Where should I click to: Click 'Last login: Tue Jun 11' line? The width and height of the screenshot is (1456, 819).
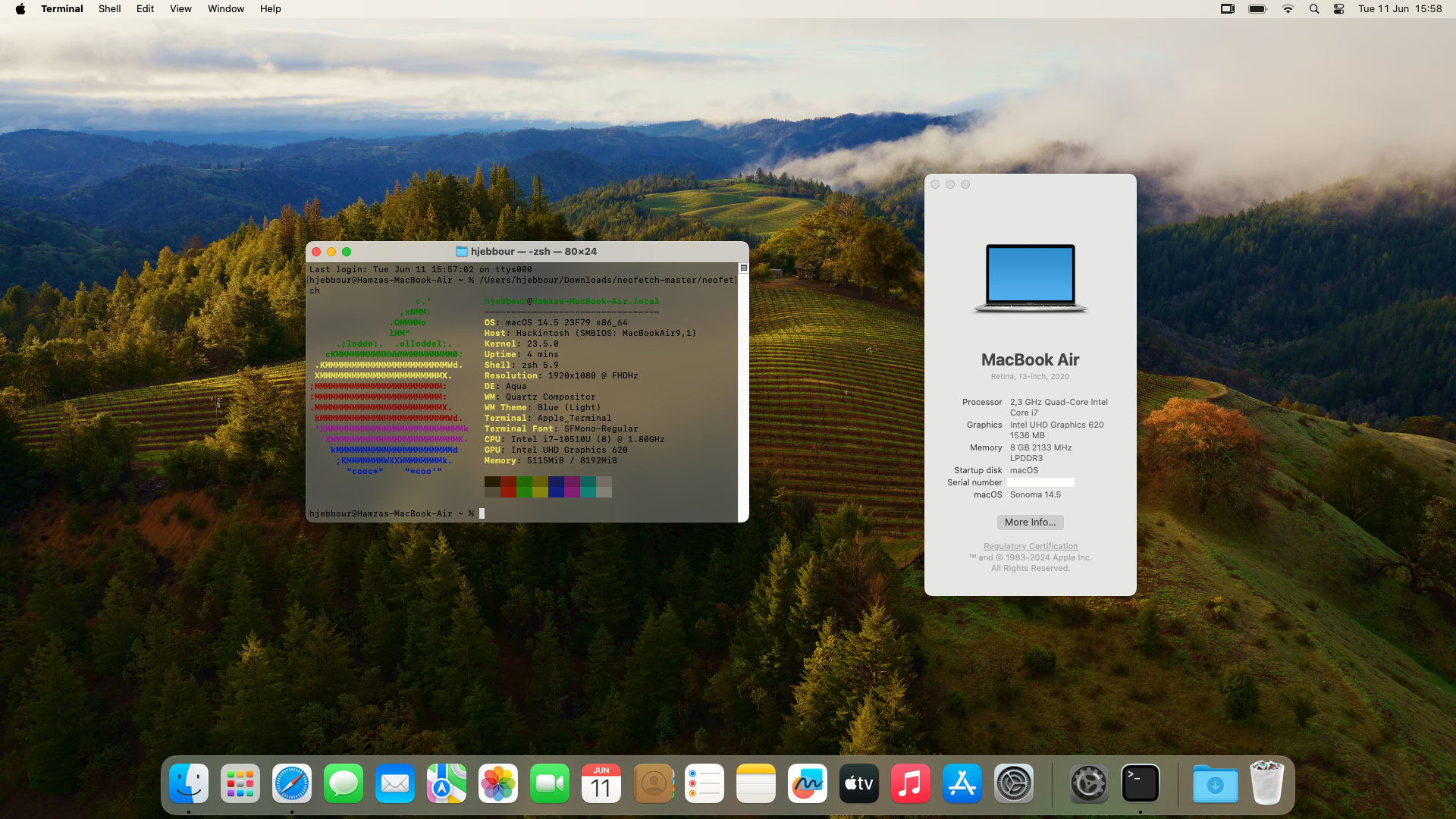tap(420, 269)
